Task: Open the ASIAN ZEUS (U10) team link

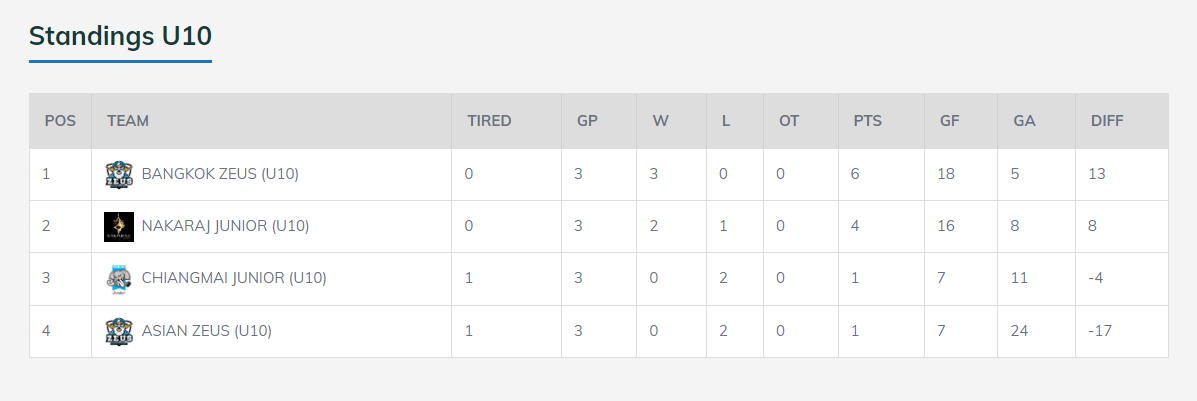Action: coord(207,330)
